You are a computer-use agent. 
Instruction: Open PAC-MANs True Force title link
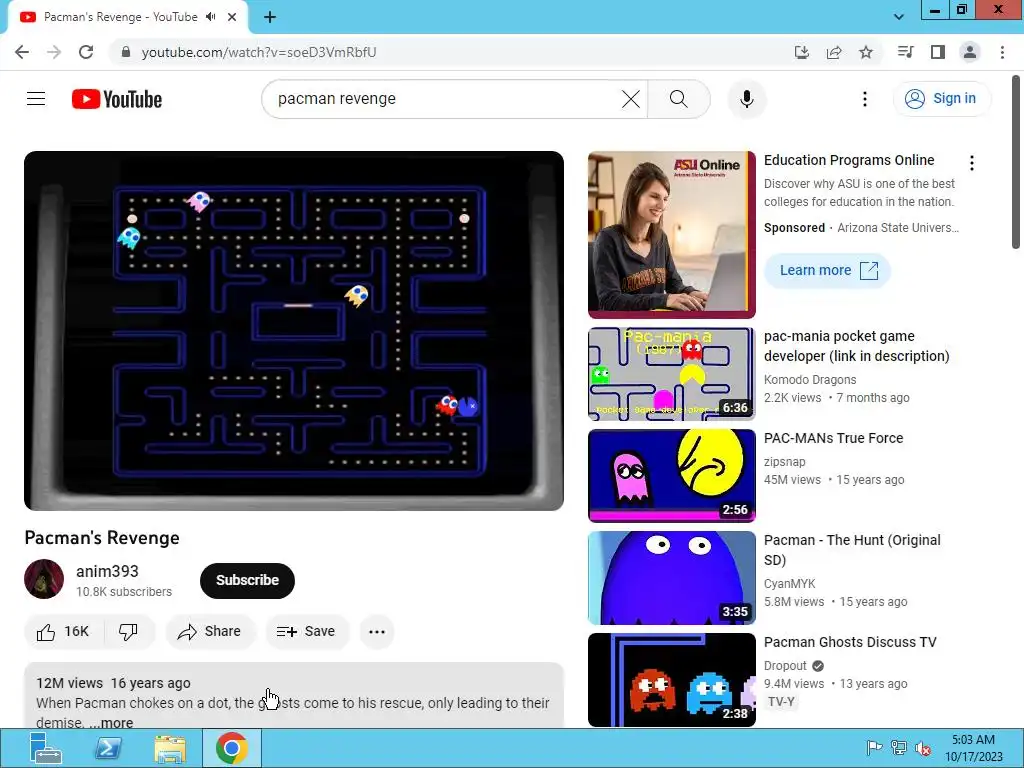[833, 438]
